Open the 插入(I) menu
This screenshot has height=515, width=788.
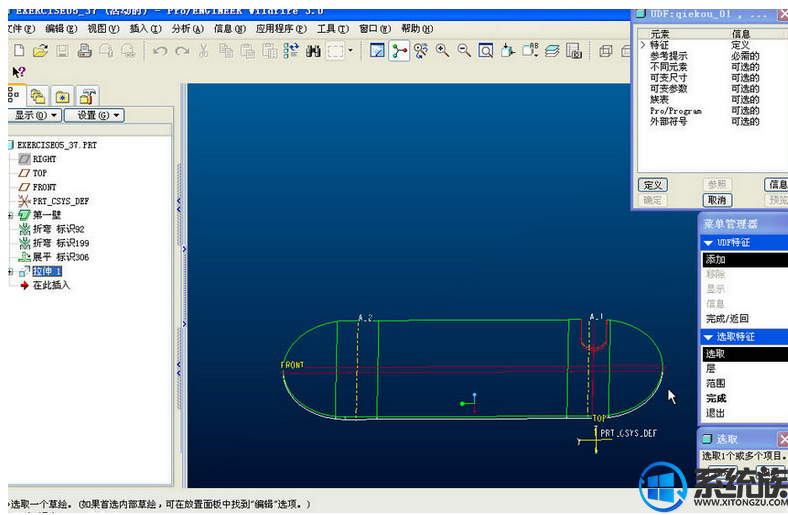146,29
